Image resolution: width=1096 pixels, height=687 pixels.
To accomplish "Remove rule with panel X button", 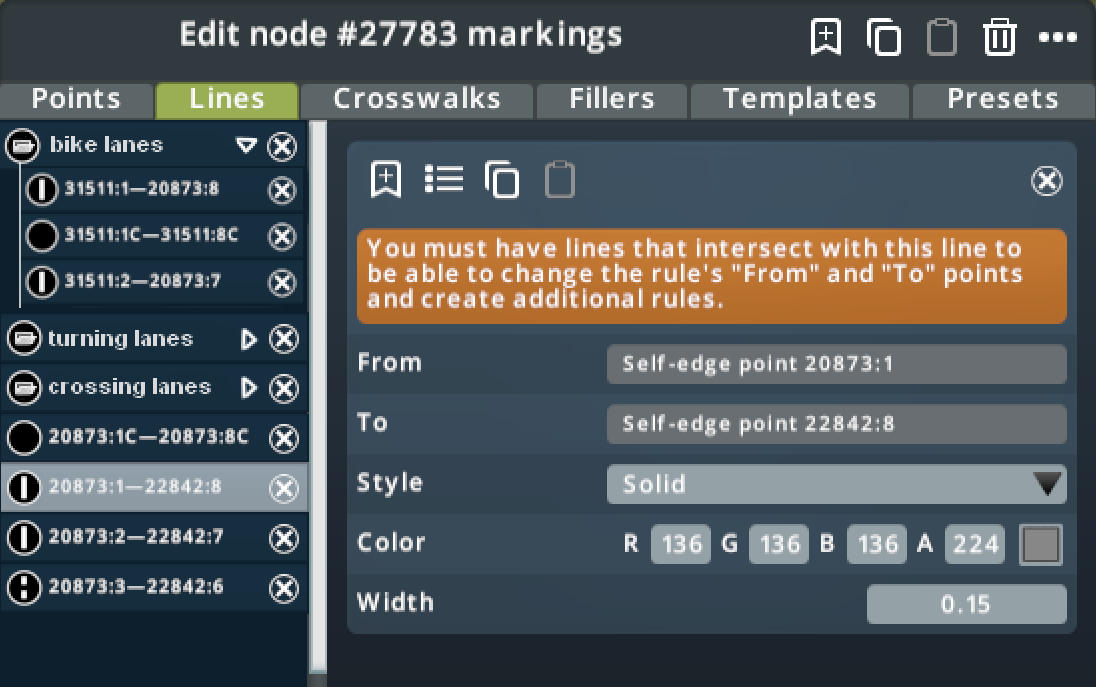I will (1046, 181).
